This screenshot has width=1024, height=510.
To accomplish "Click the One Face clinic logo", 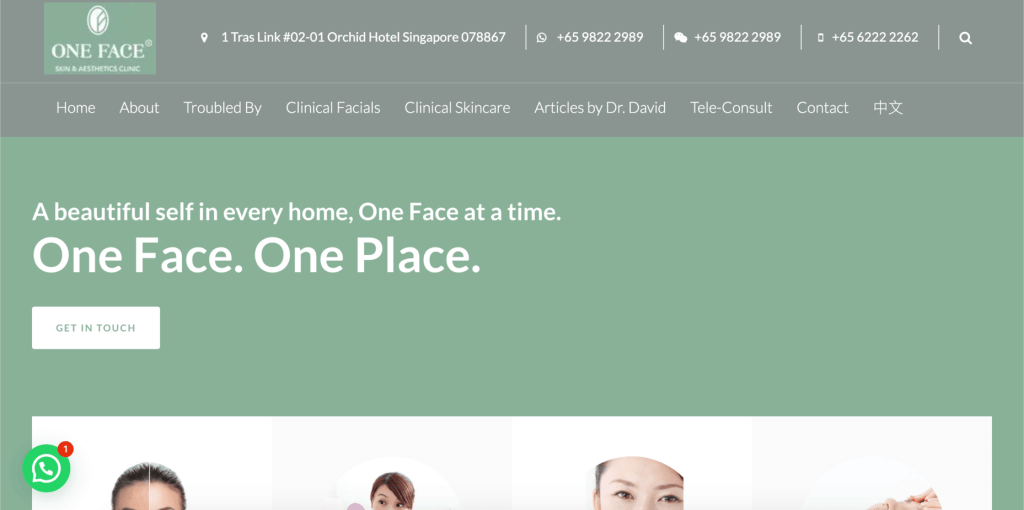I will pos(100,38).
